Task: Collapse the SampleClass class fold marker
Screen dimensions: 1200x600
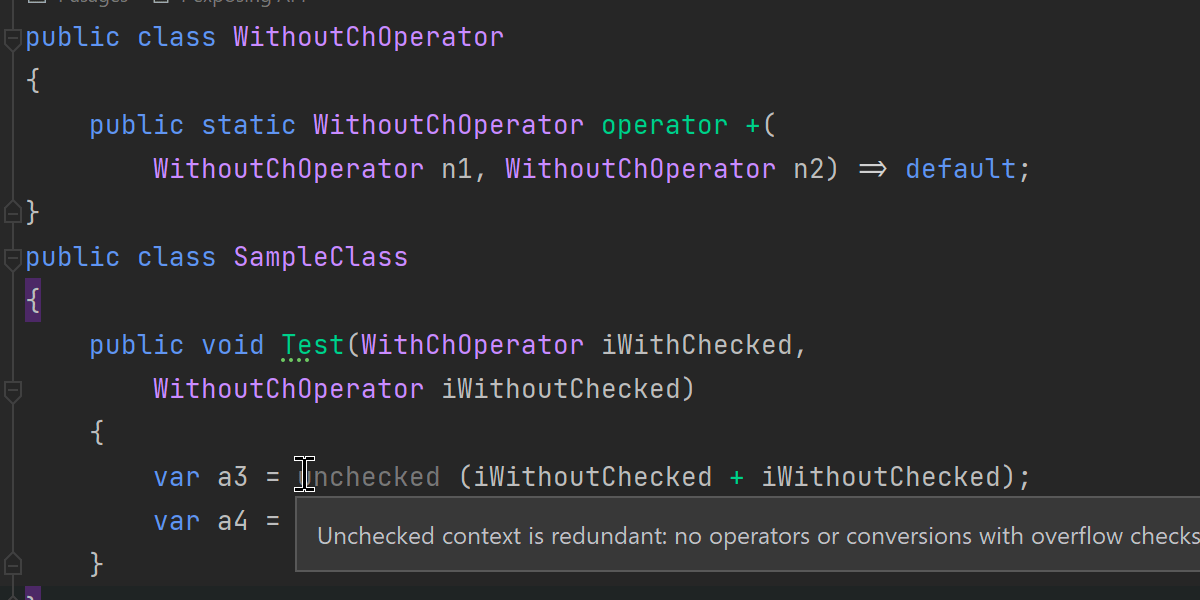Action: pos(11,259)
